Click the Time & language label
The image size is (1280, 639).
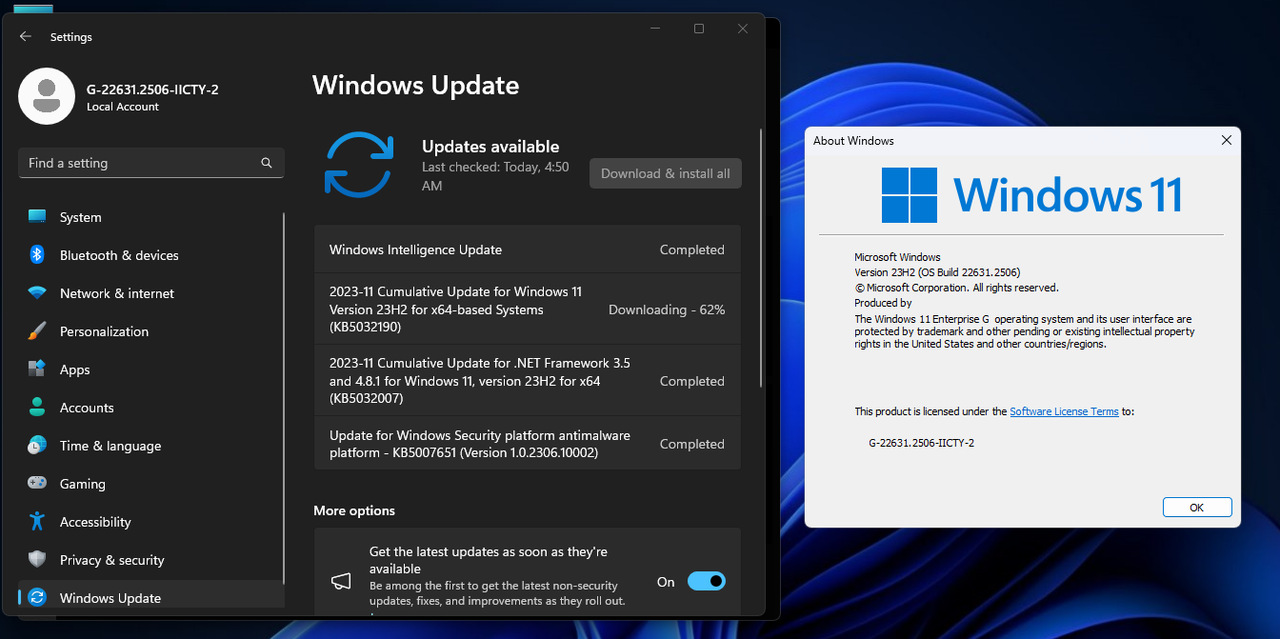[110, 446]
